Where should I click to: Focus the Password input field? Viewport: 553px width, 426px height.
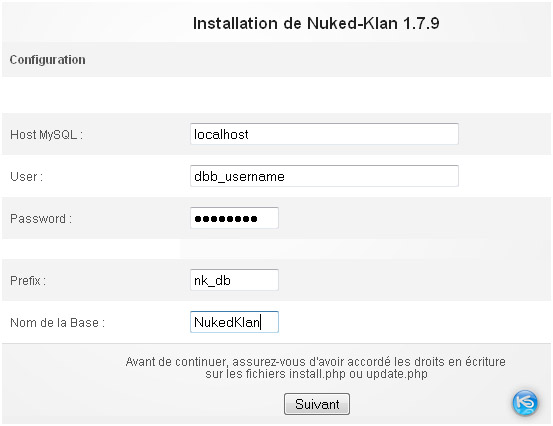[x=234, y=218]
